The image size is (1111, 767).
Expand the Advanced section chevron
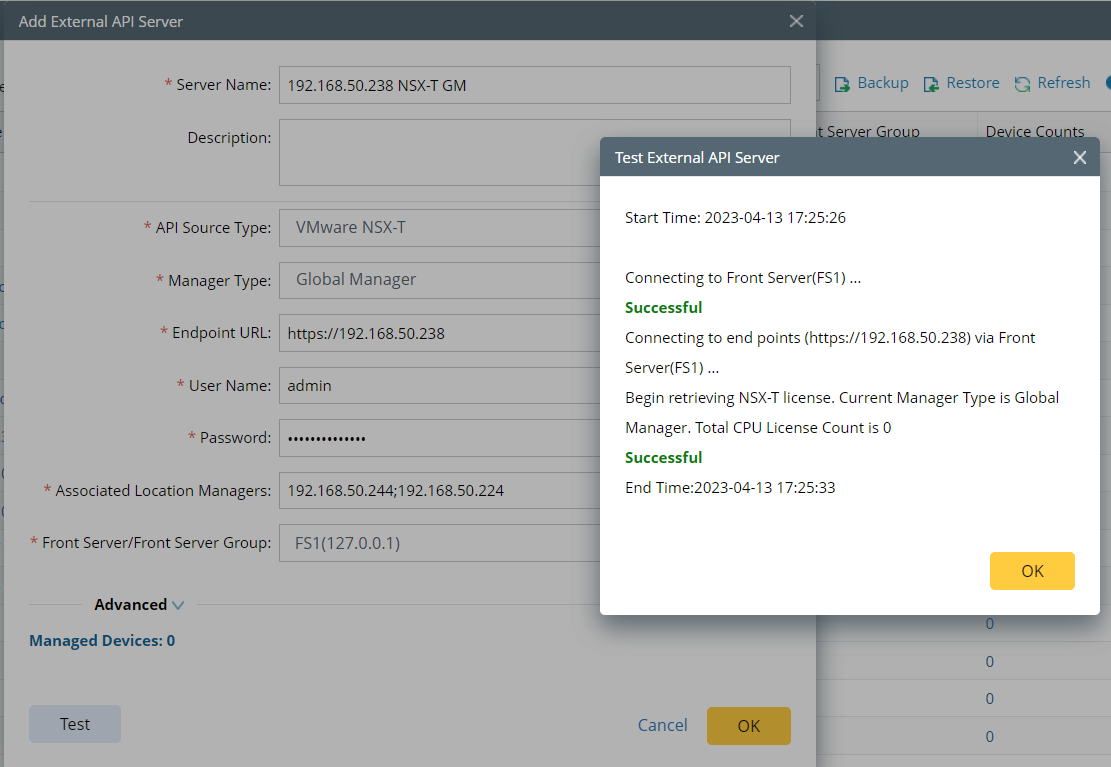click(178, 605)
